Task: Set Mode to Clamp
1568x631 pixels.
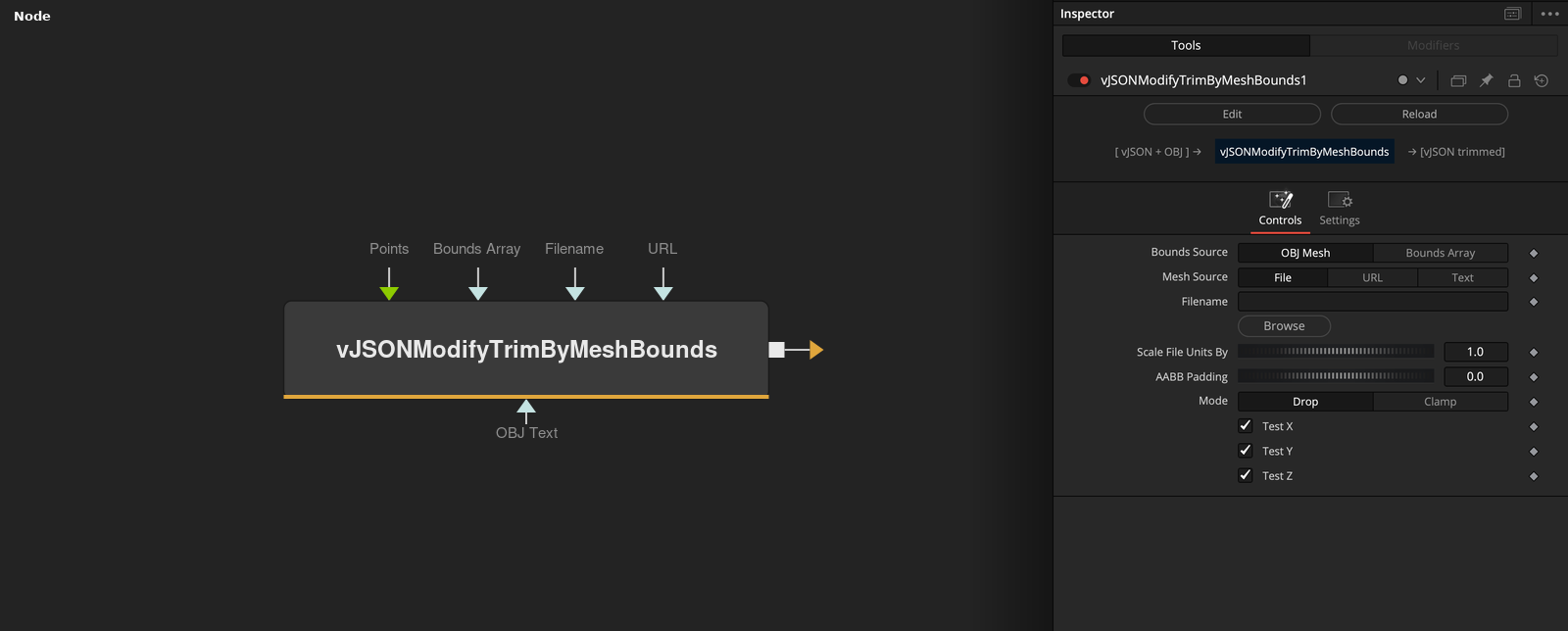Action: click(1441, 402)
